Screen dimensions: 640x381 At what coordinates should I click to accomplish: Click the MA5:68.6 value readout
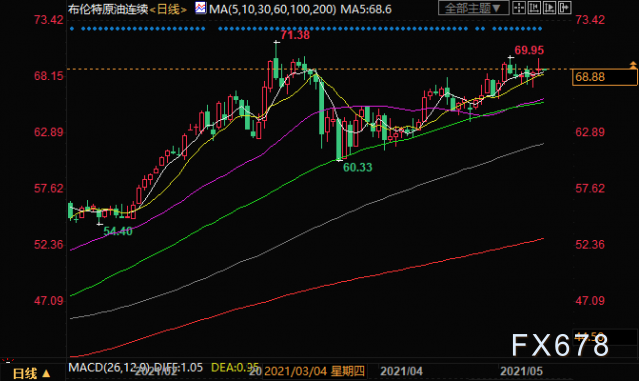tap(366, 9)
